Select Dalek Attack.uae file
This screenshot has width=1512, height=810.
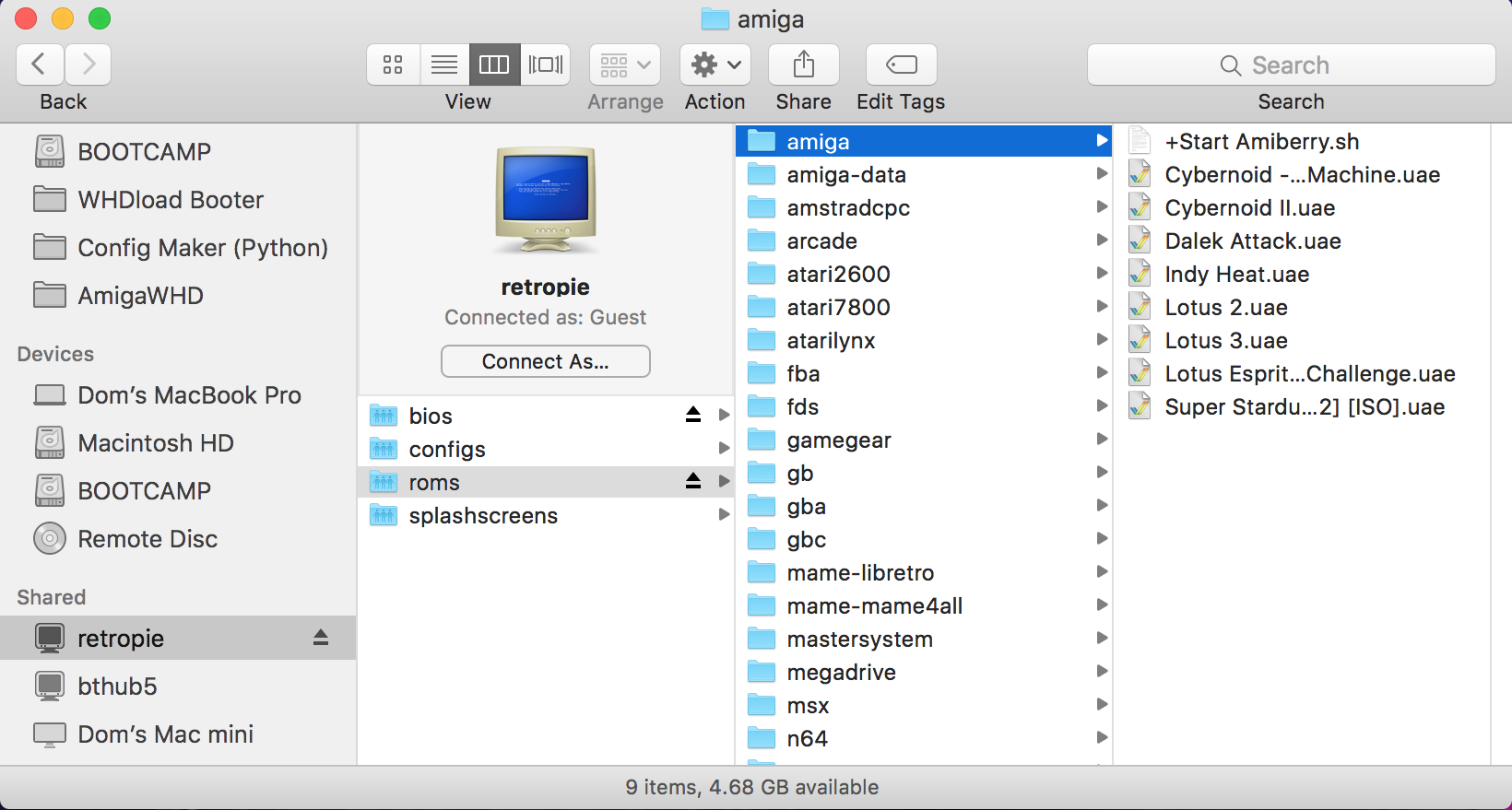tap(1302, 241)
